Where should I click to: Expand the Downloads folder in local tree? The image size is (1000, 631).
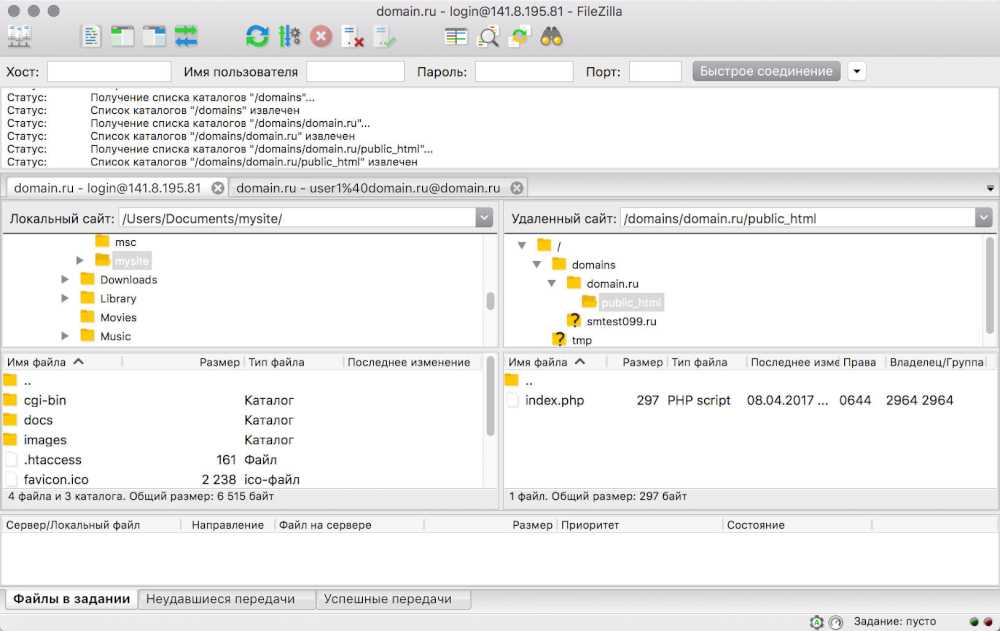coord(66,280)
